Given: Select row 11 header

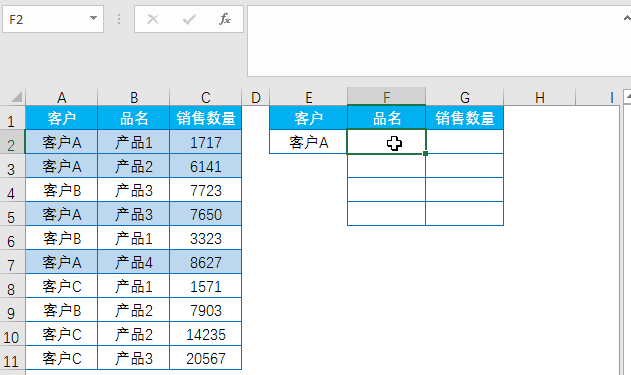Looking at the screenshot, I should coord(11,358).
